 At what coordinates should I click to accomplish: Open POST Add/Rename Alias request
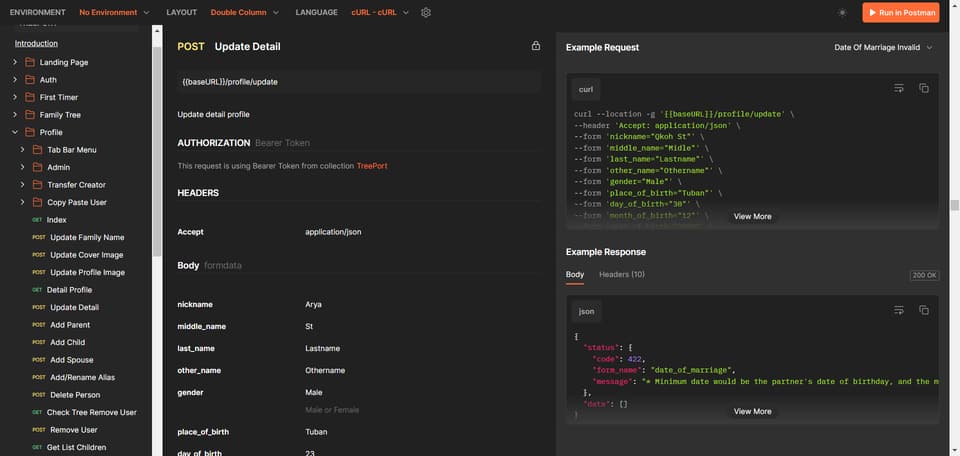pos(82,378)
